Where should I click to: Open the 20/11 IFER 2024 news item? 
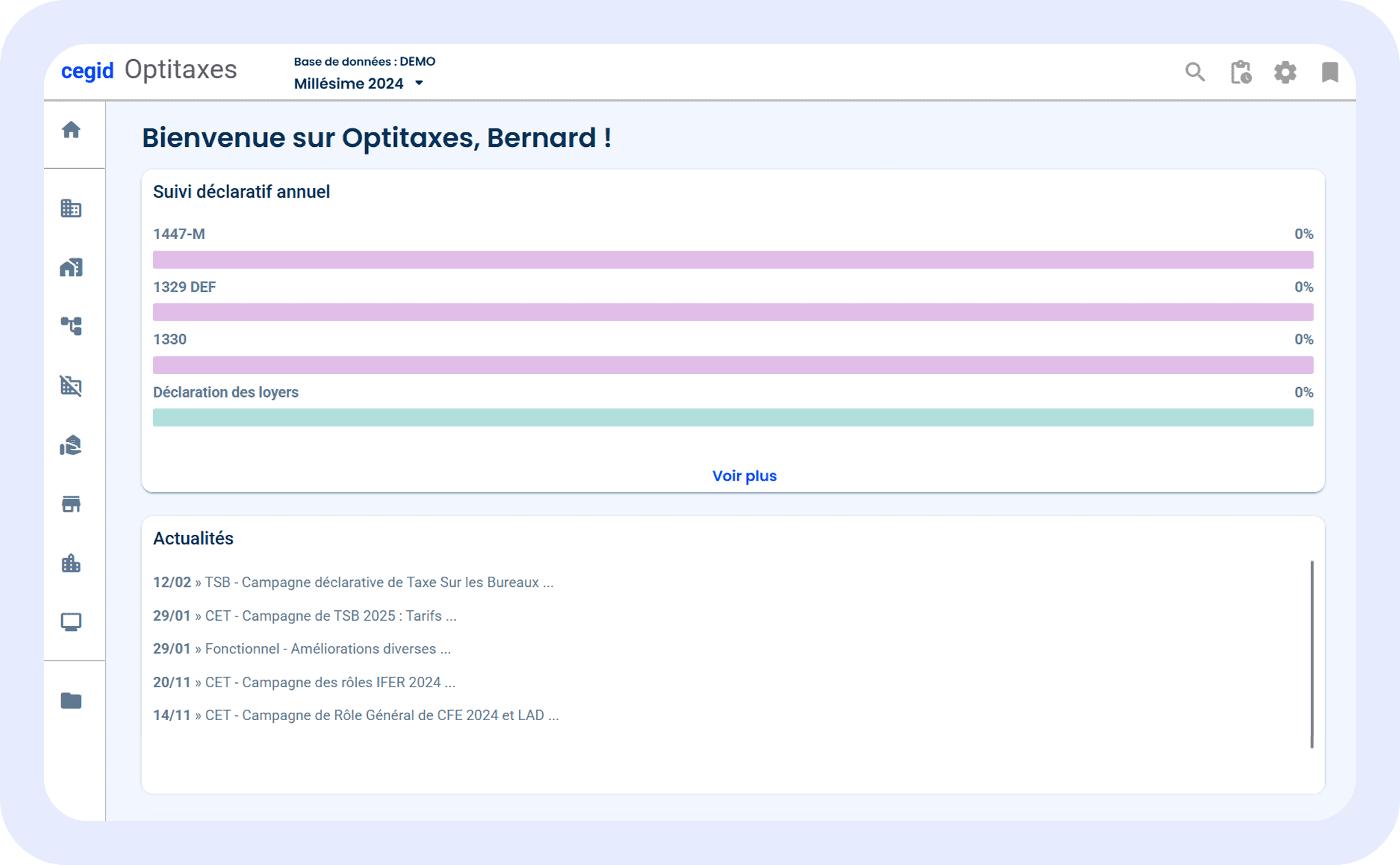[x=304, y=682]
